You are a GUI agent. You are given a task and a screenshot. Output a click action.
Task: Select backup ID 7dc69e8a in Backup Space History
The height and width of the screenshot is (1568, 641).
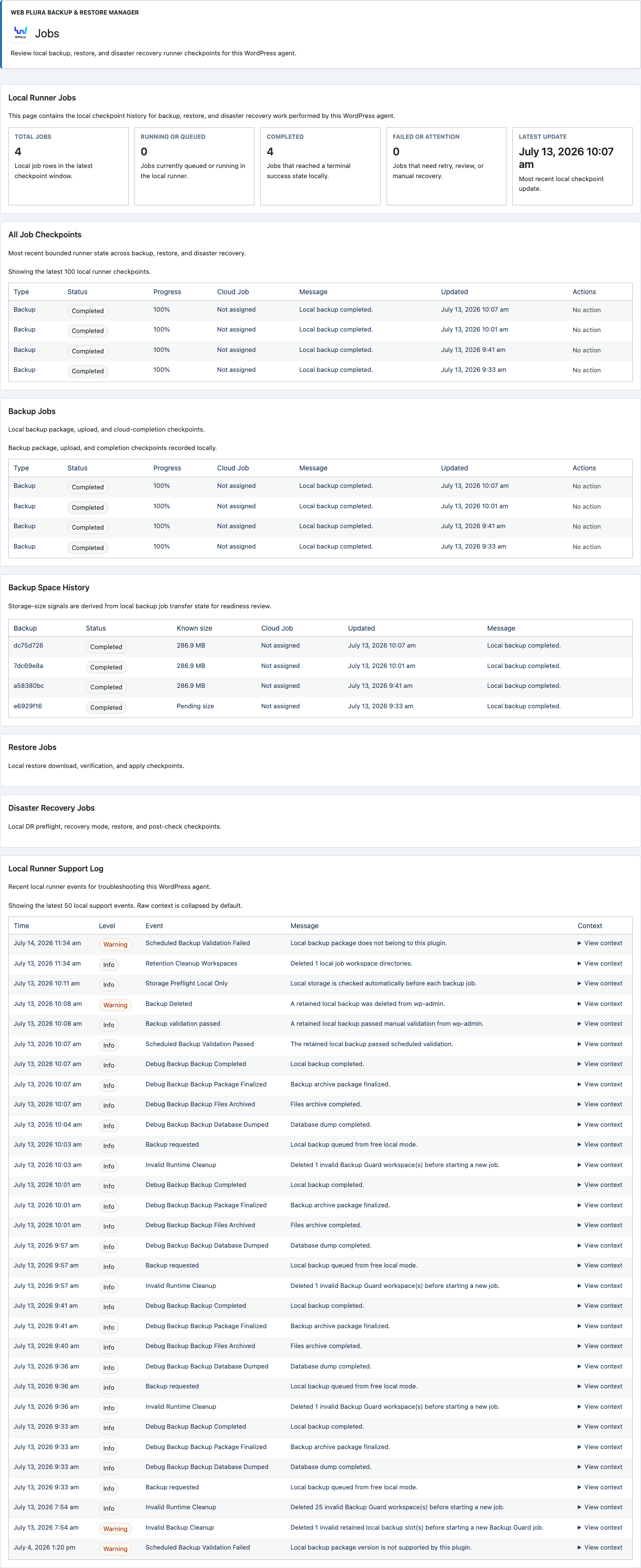[x=28, y=665]
